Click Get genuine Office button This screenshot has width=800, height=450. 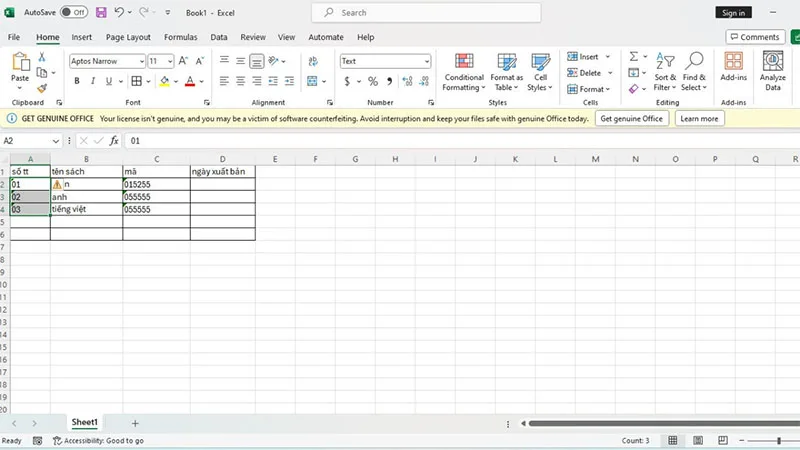(x=632, y=118)
